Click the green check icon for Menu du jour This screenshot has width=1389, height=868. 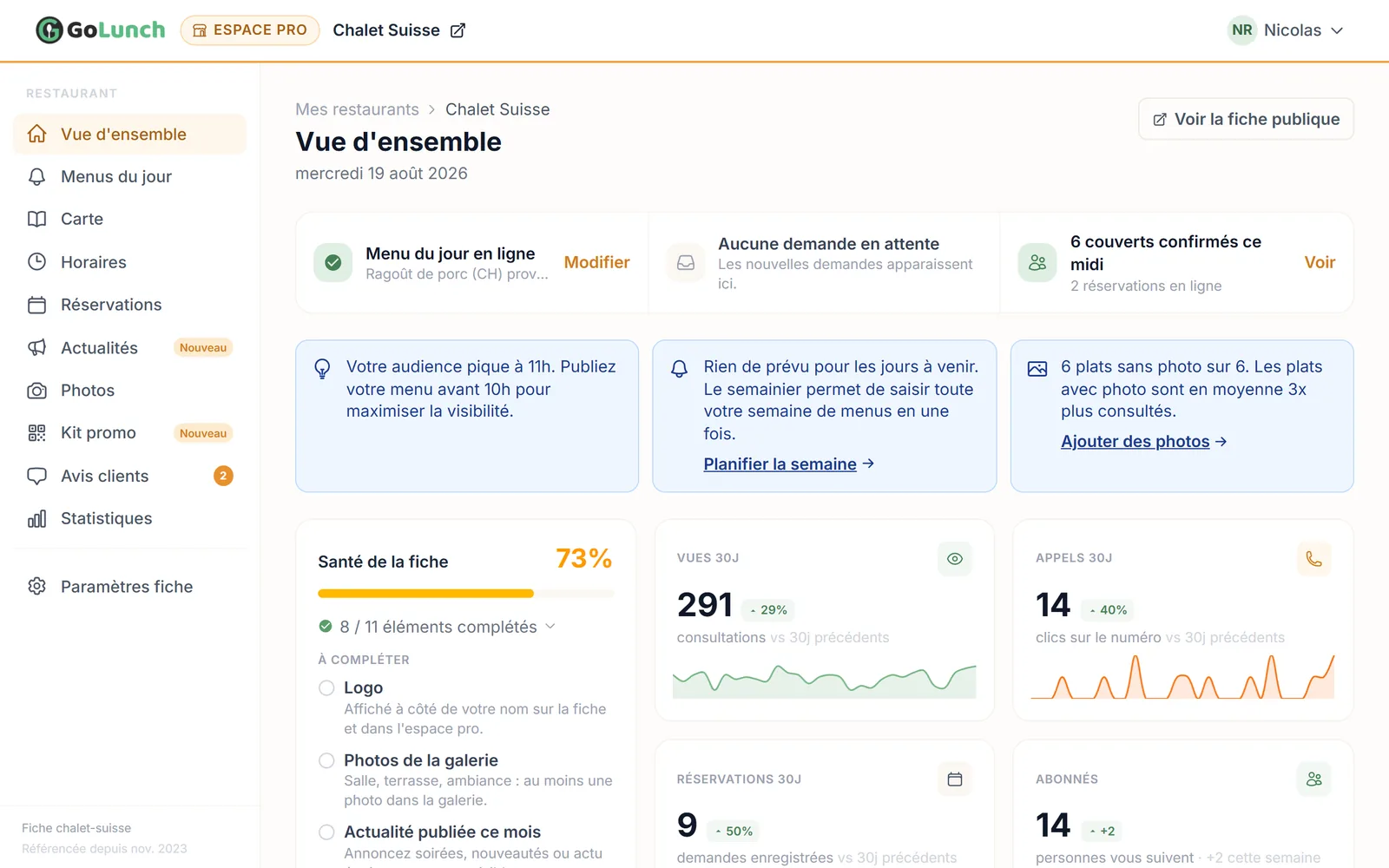332,262
